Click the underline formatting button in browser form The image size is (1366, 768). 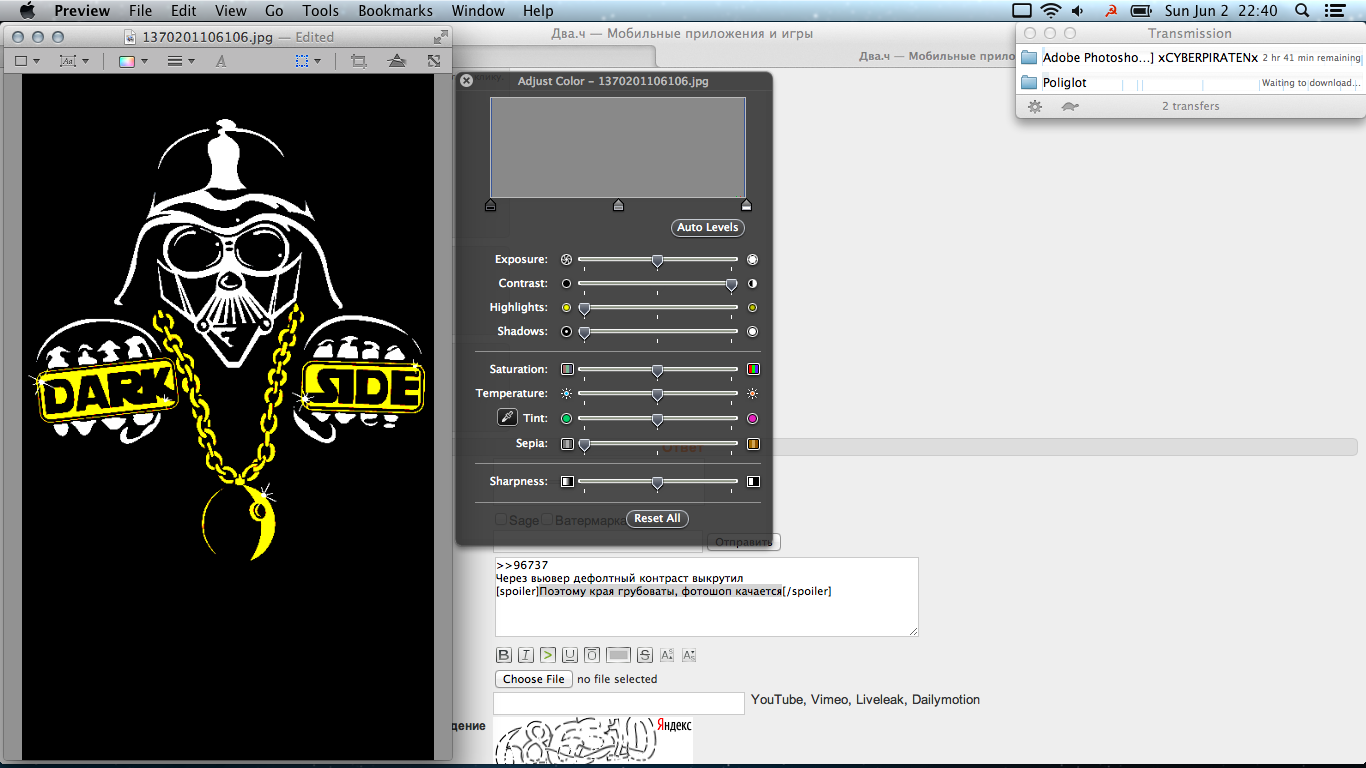570,655
